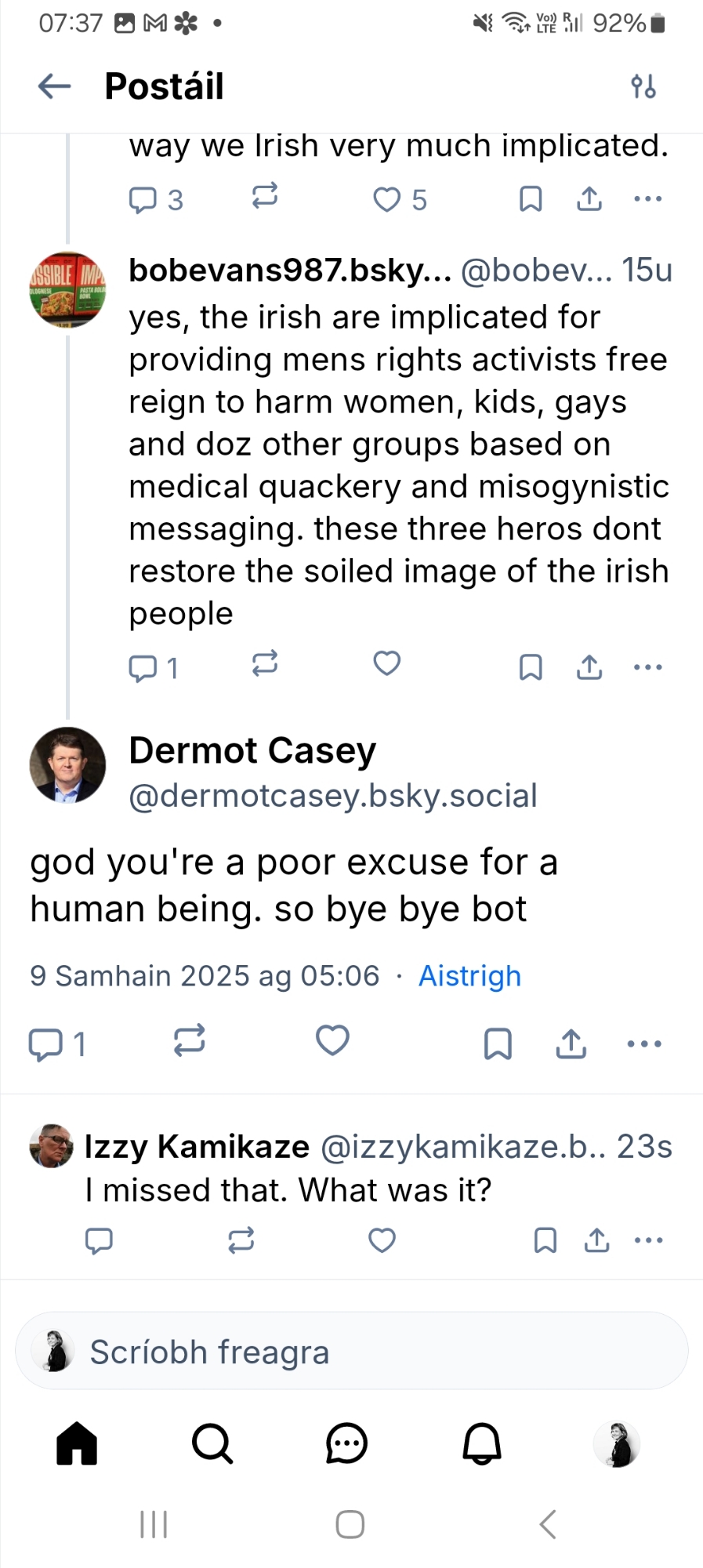Bookmark Dermot Casey's post
This screenshot has height=1568, width=703.
(498, 1044)
